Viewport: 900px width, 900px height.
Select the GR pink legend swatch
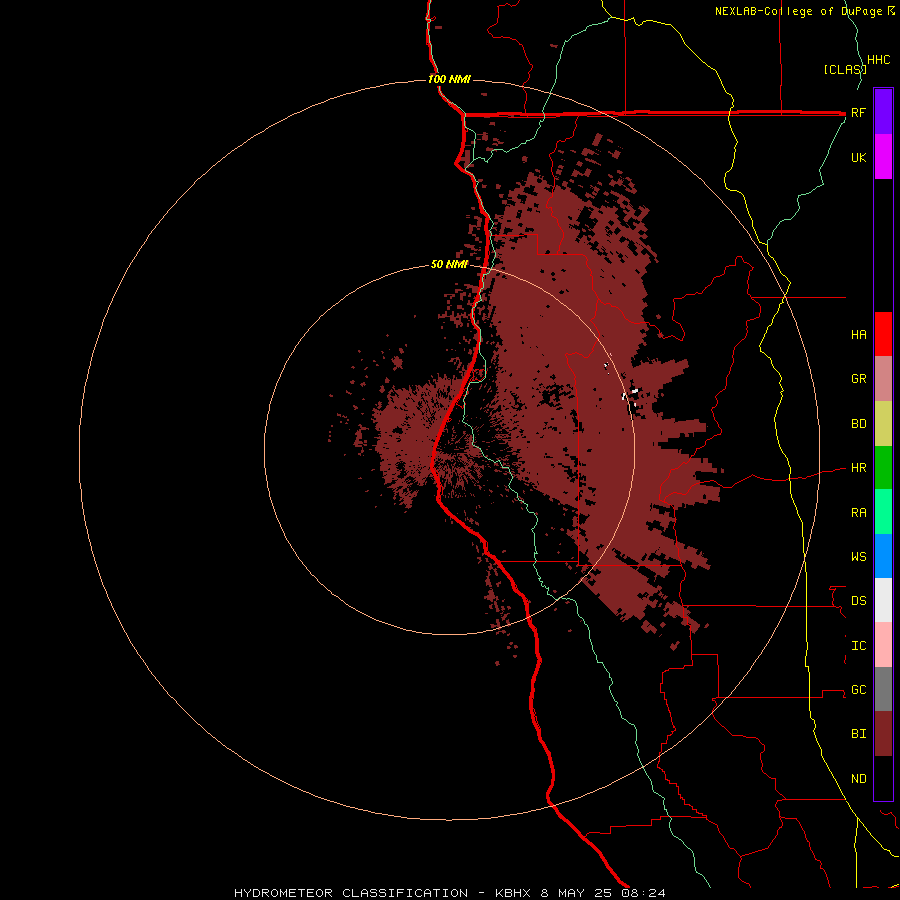tap(883, 379)
